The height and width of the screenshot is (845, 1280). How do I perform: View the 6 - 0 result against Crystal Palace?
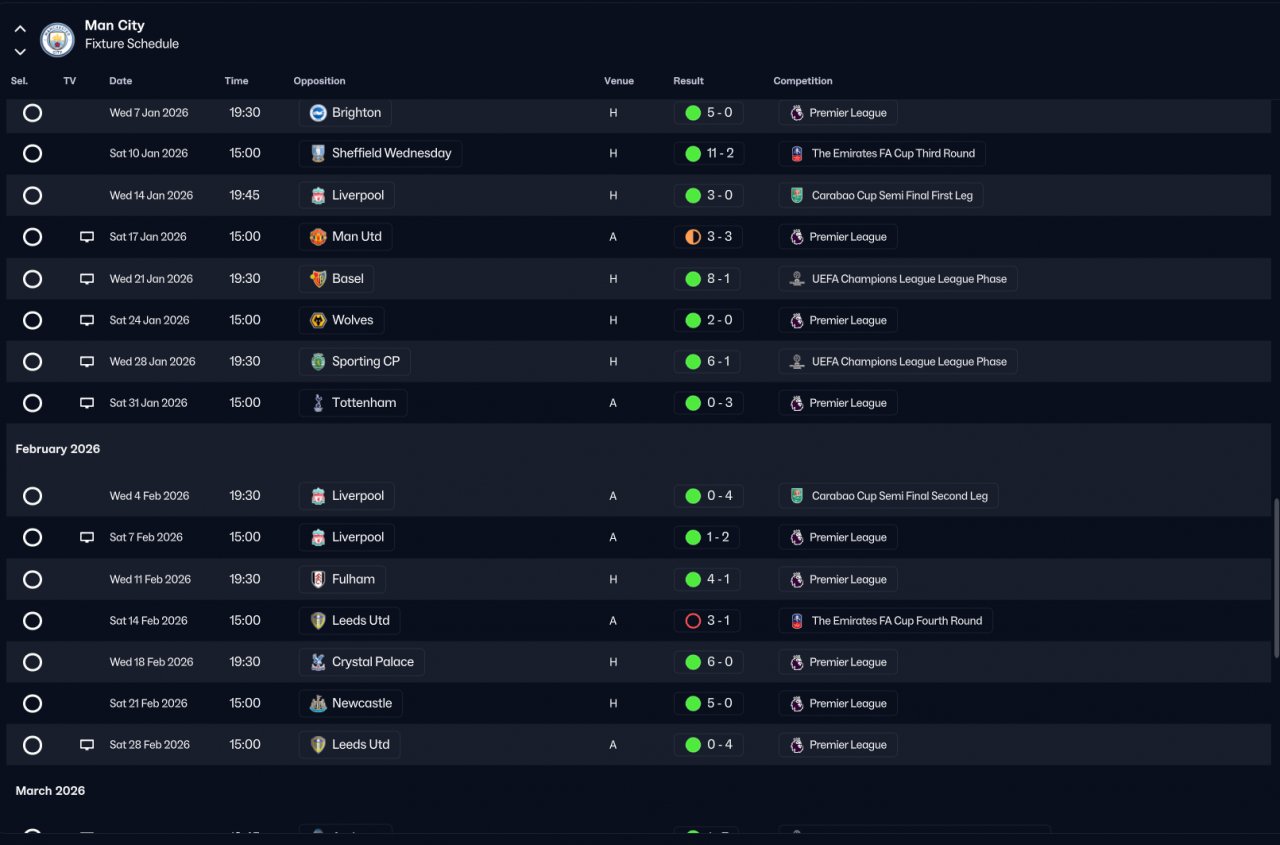tap(708, 662)
